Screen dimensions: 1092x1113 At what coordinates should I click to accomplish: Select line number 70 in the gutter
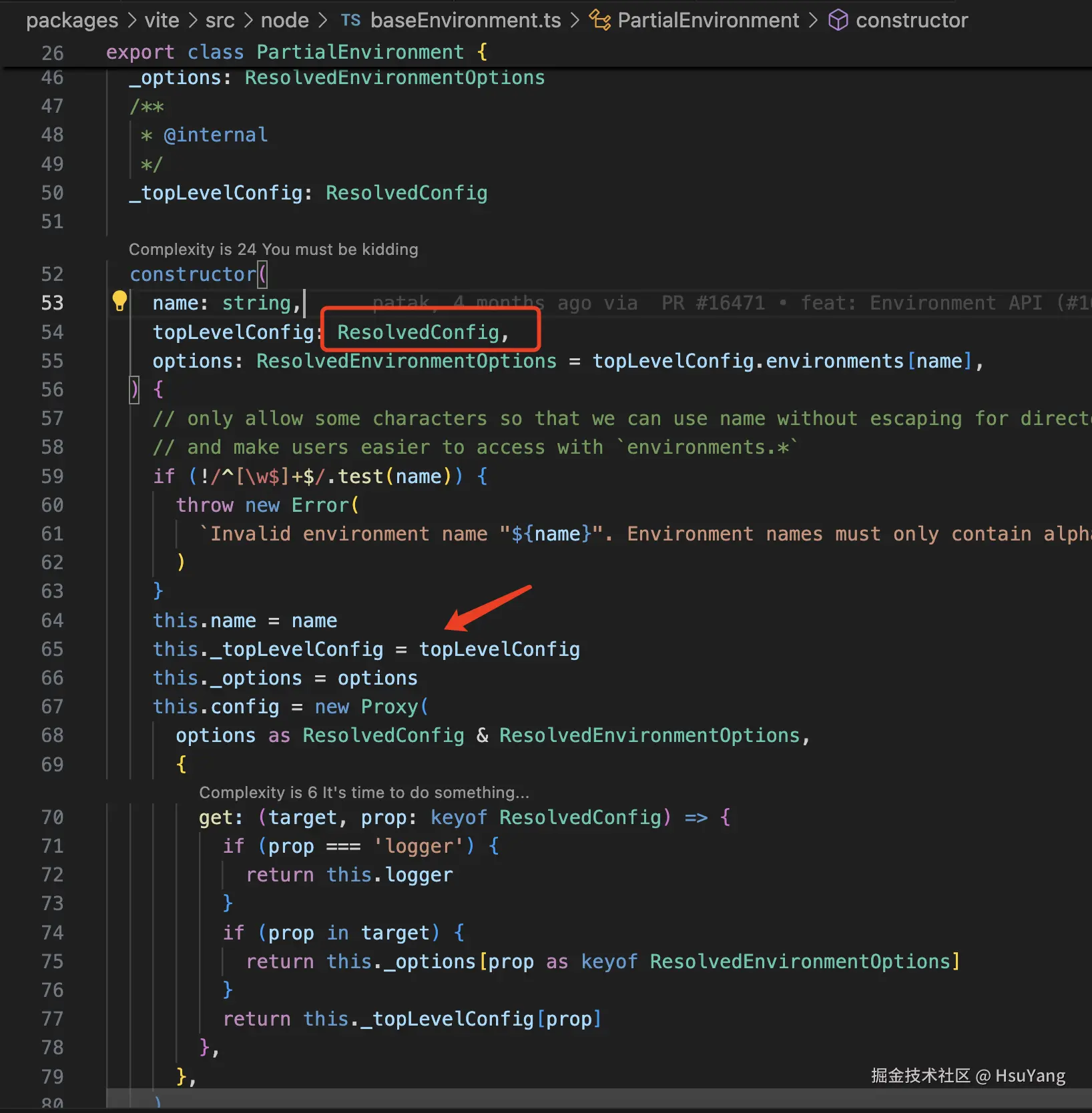53,817
